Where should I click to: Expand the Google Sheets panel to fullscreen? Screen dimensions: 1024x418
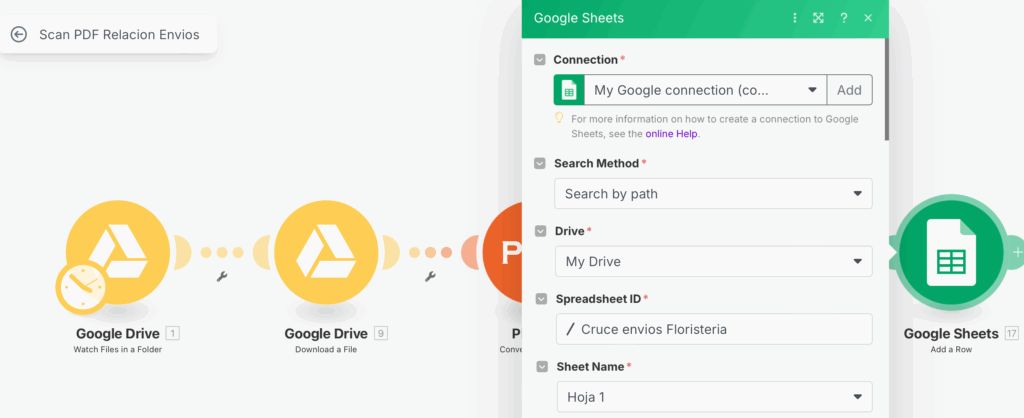(818, 18)
